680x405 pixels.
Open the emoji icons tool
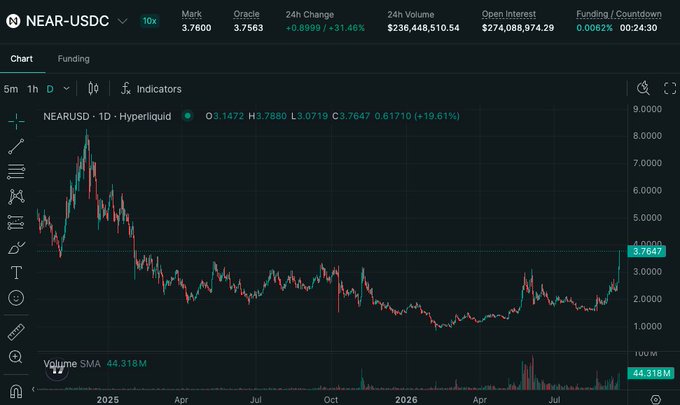(x=16, y=298)
